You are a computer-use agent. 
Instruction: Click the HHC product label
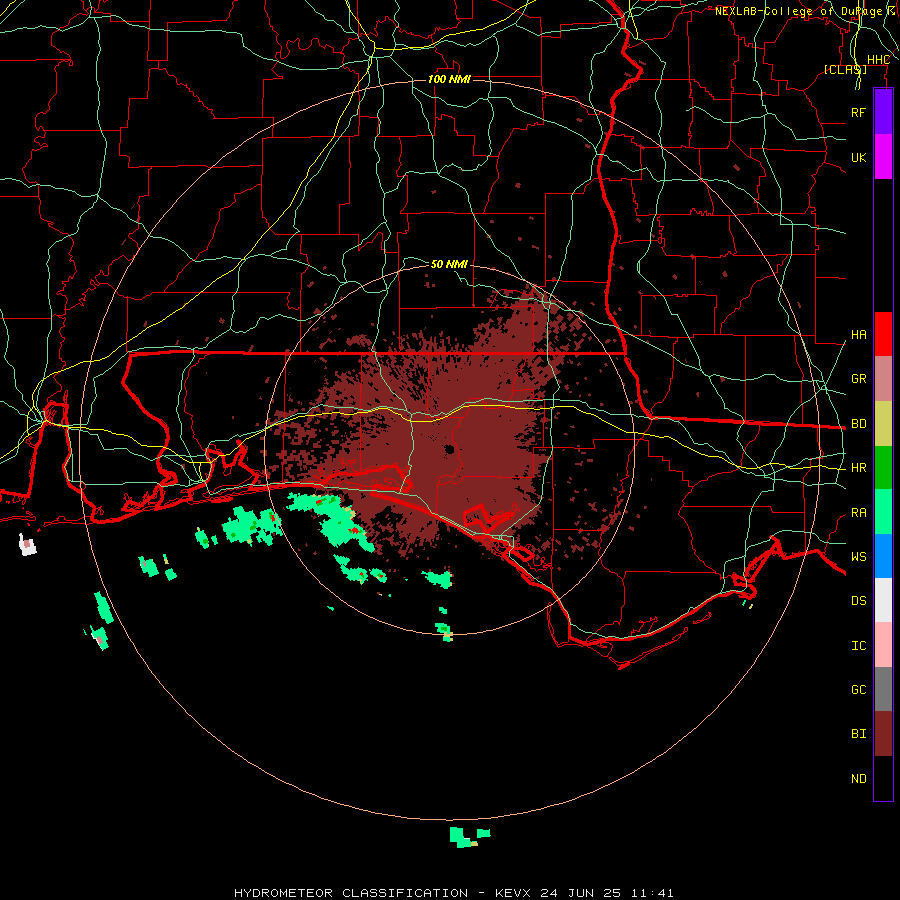pyautogui.click(x=878, y=60)
